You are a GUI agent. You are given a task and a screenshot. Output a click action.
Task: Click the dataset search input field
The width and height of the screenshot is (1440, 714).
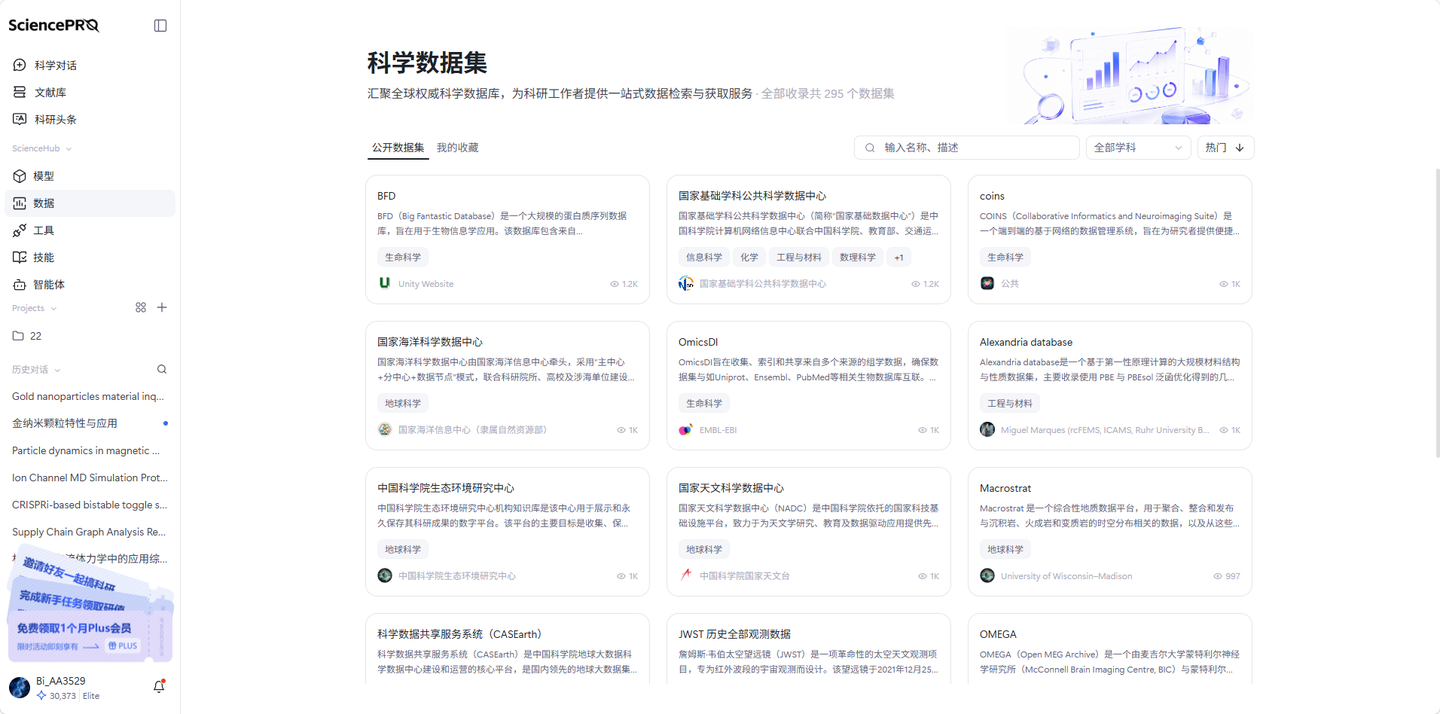966,148
